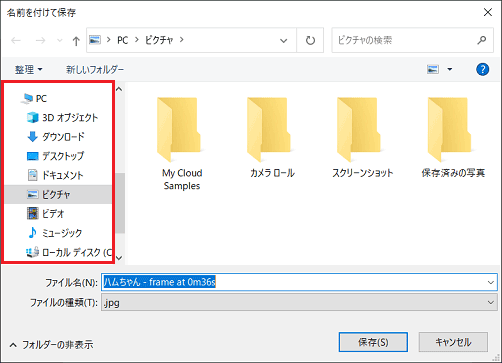
Task: Open the file name dropdown arrow
Action: tap(491, 282)
